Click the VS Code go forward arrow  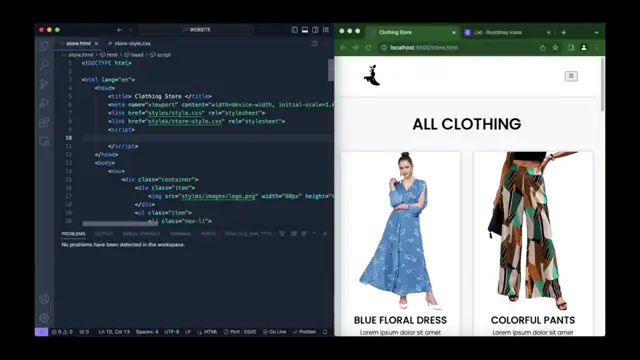[x=131, y=30]
